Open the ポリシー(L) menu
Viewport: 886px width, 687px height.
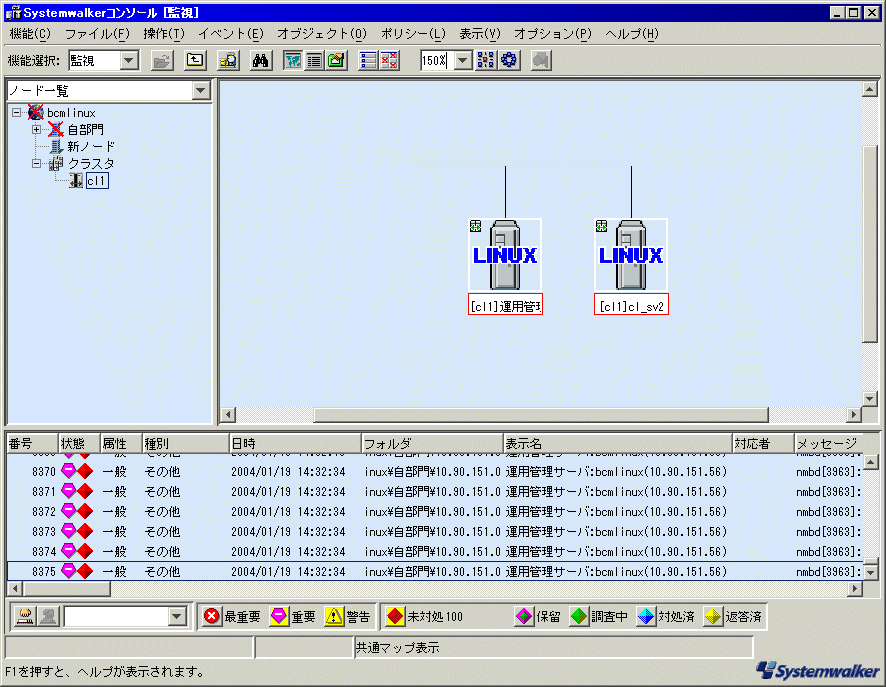(x=412, y=34)
